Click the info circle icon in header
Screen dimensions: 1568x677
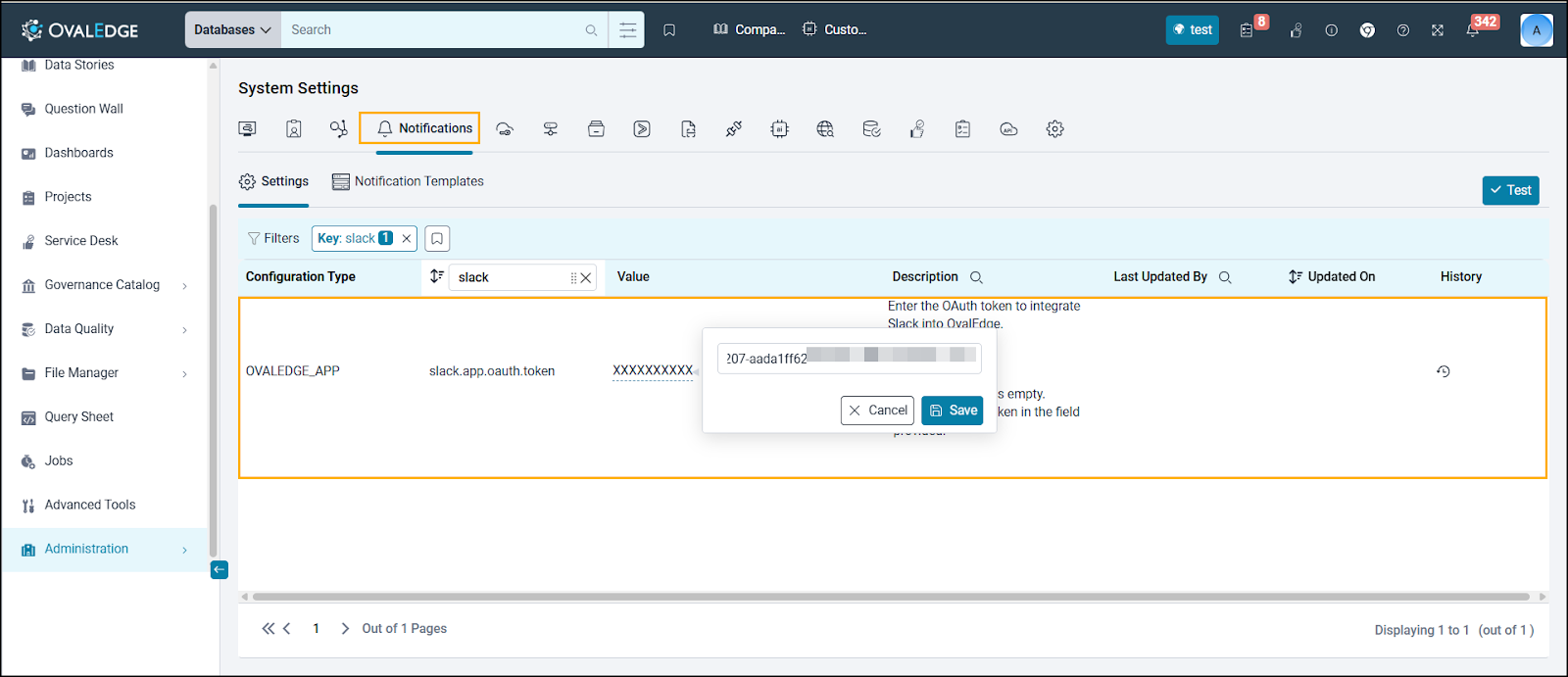[1331, 30]
